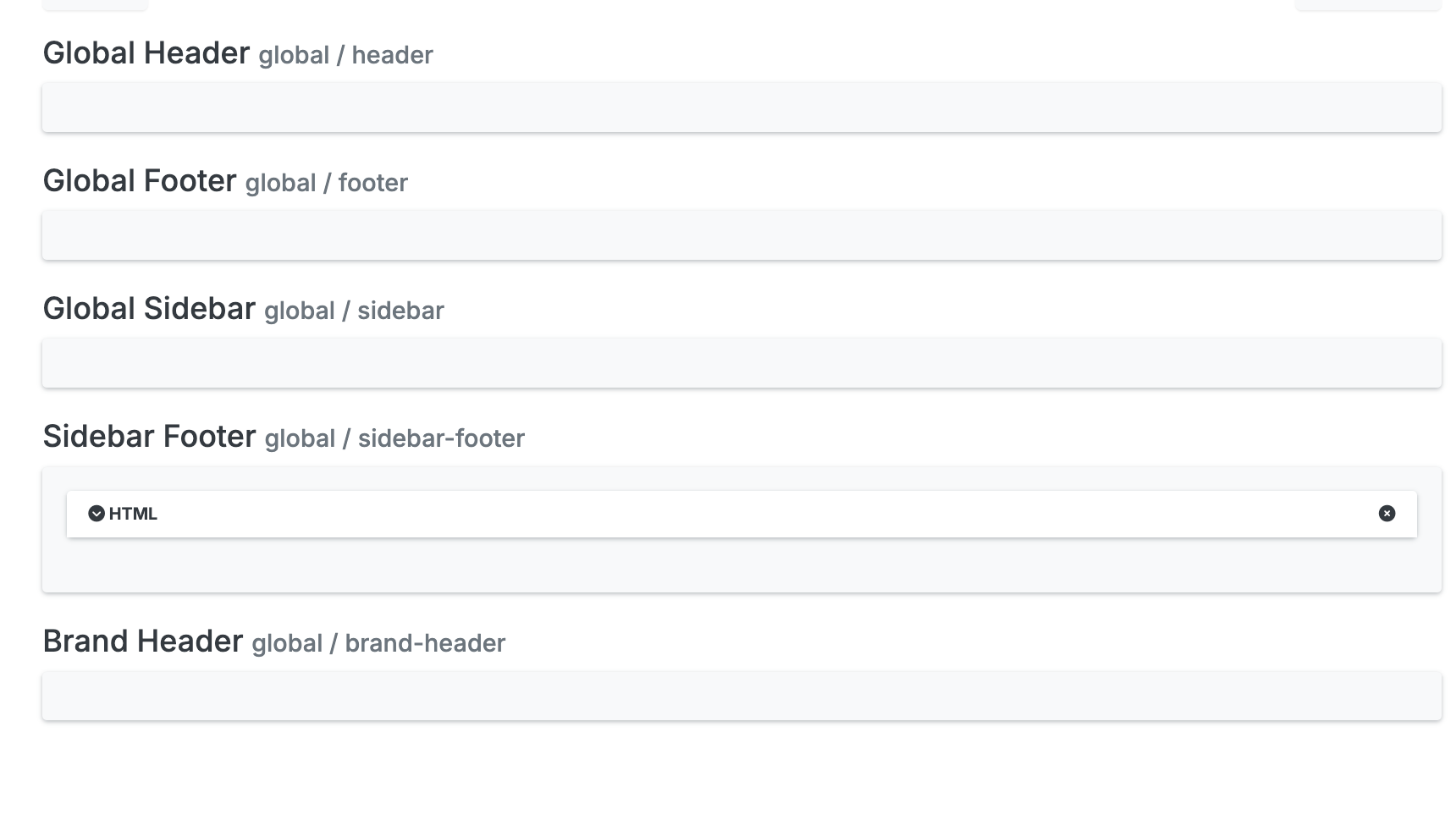This screenshot has height=826, width=1456.
Task: Click the Global Header heading
Action: coord(146,52)
